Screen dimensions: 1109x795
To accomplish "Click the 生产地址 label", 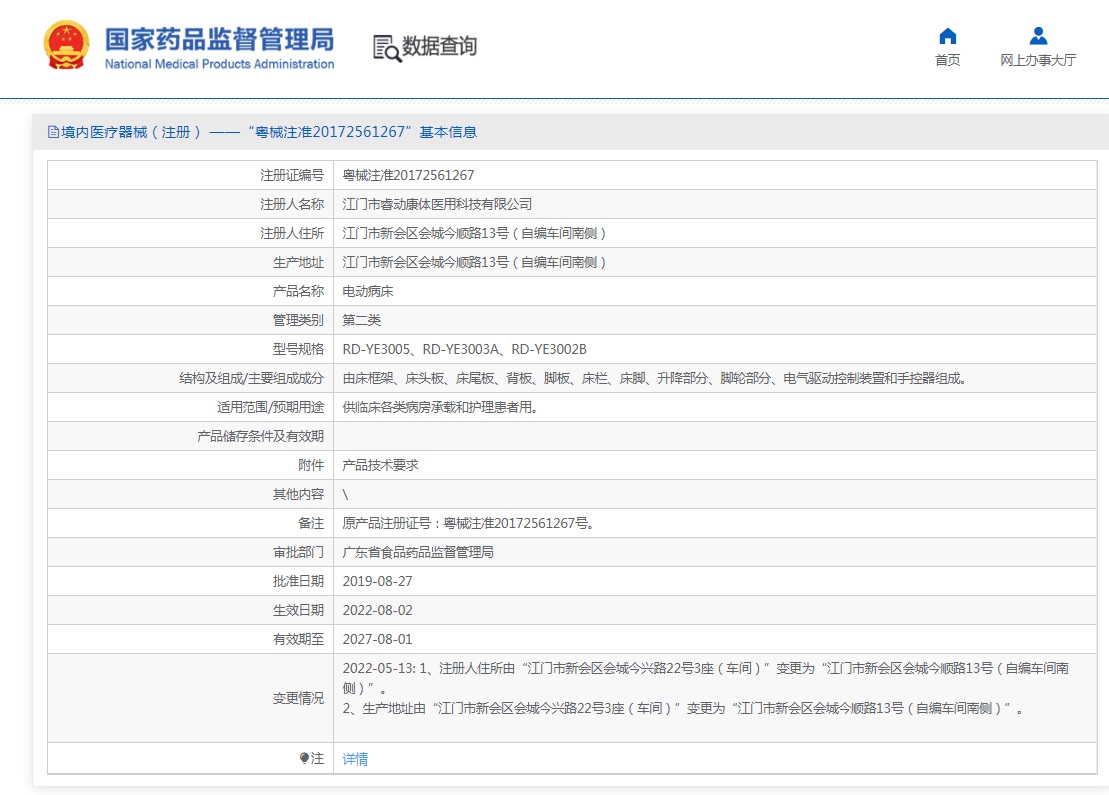I will click(x=298, y=262).
